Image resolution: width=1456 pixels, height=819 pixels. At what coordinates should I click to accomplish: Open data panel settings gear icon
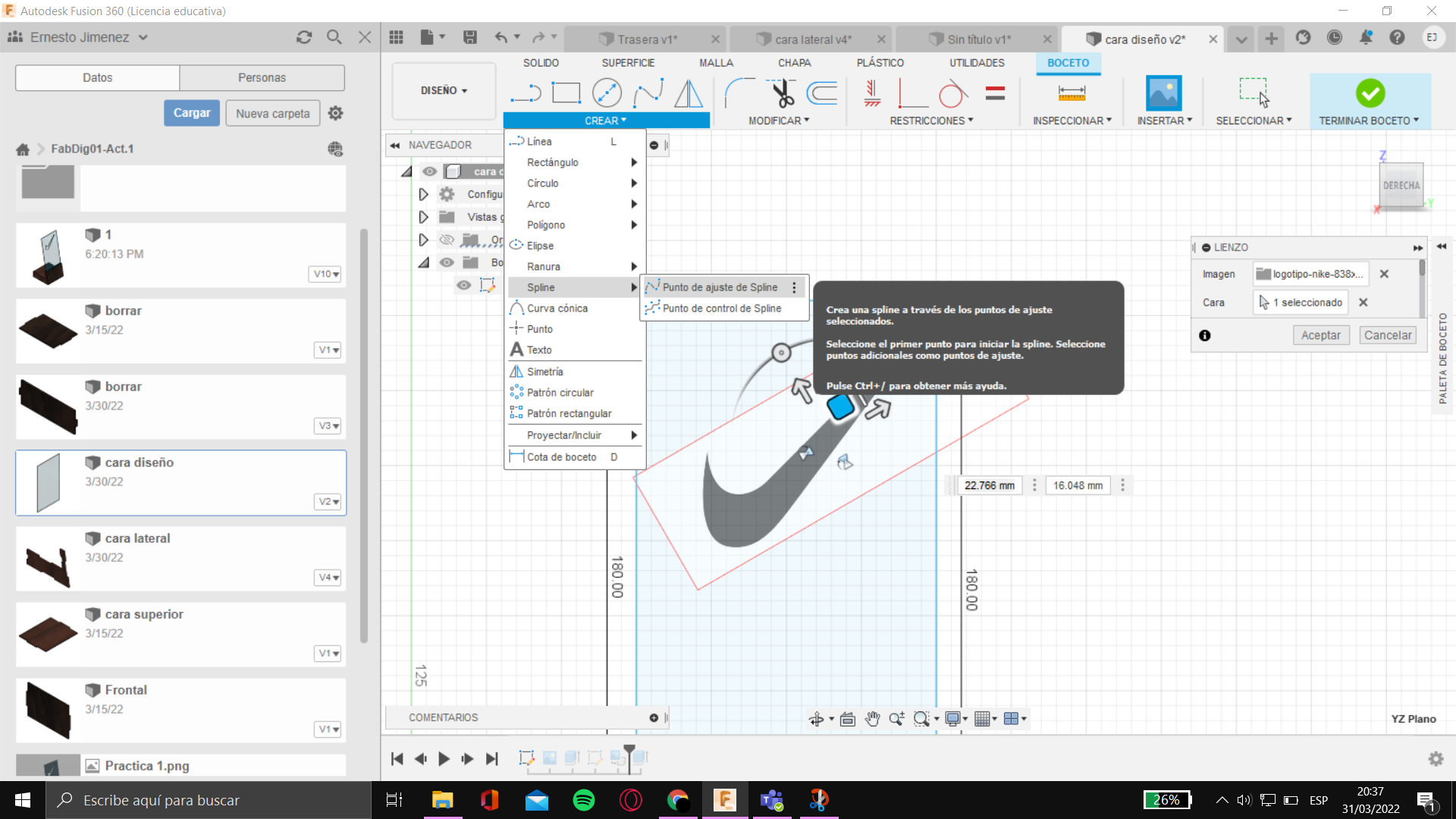pyautogui.click(x=335, y=113)
